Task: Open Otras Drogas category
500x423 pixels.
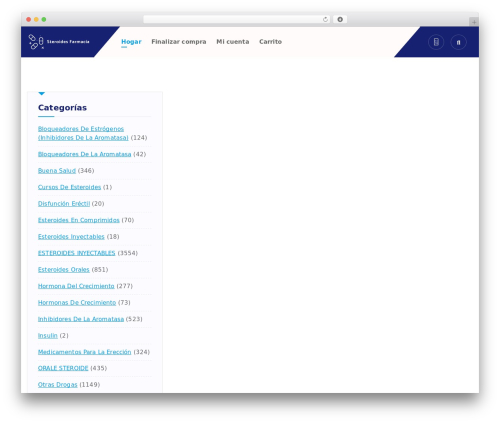Action: tap(57, 385)
